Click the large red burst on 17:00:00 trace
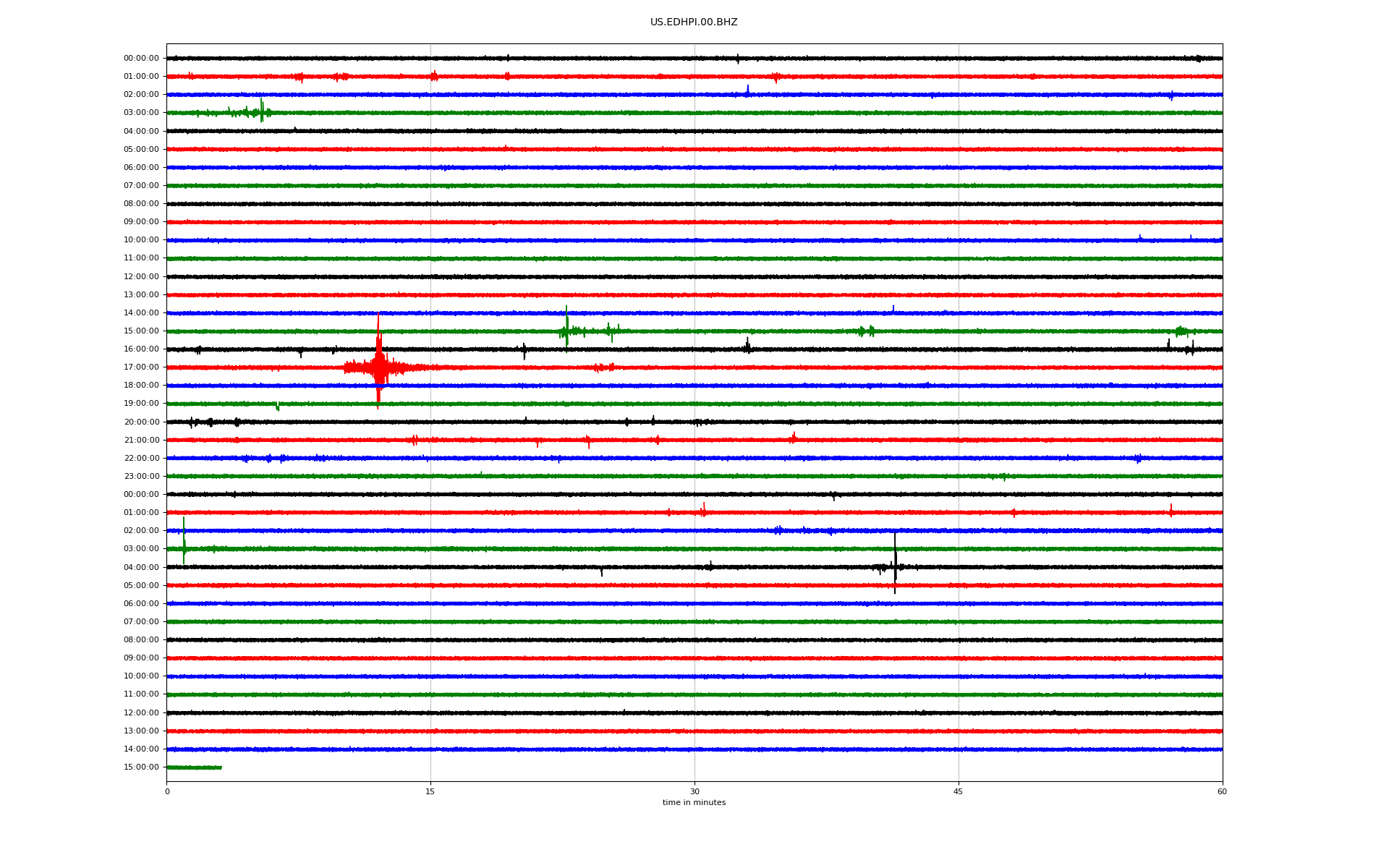 378,367
